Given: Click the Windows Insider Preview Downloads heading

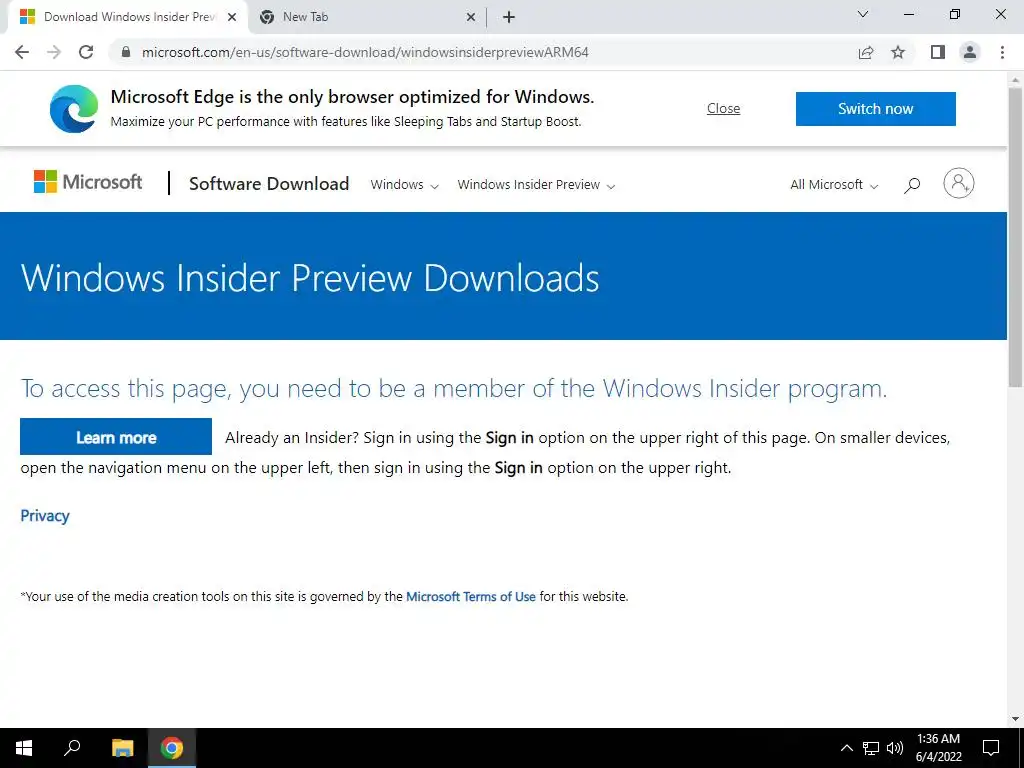Looking at the screenshot, I should pyautogui.click(x=310, y=278).
